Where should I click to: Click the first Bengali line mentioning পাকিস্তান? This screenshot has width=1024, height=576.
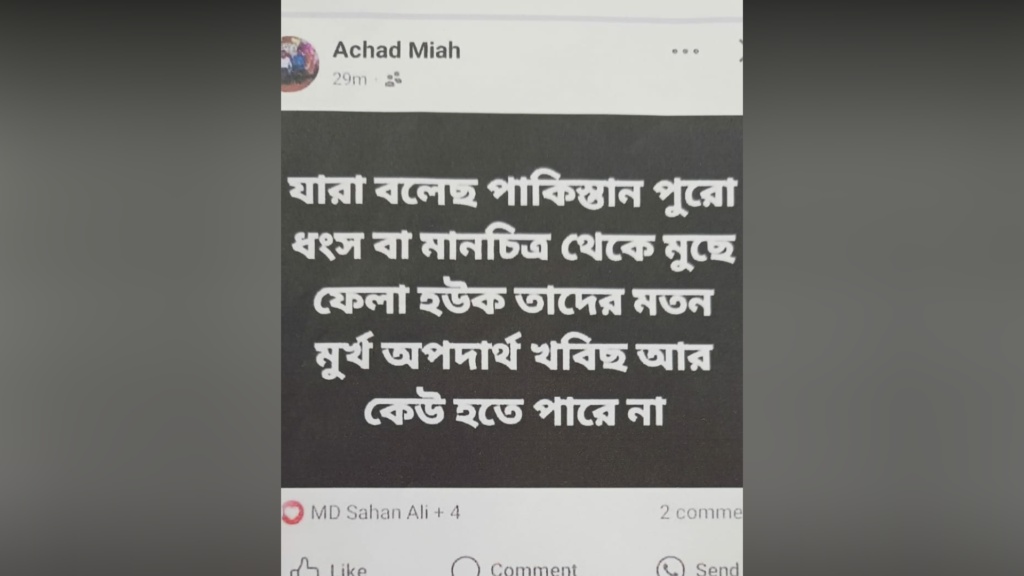click(512, 192)
